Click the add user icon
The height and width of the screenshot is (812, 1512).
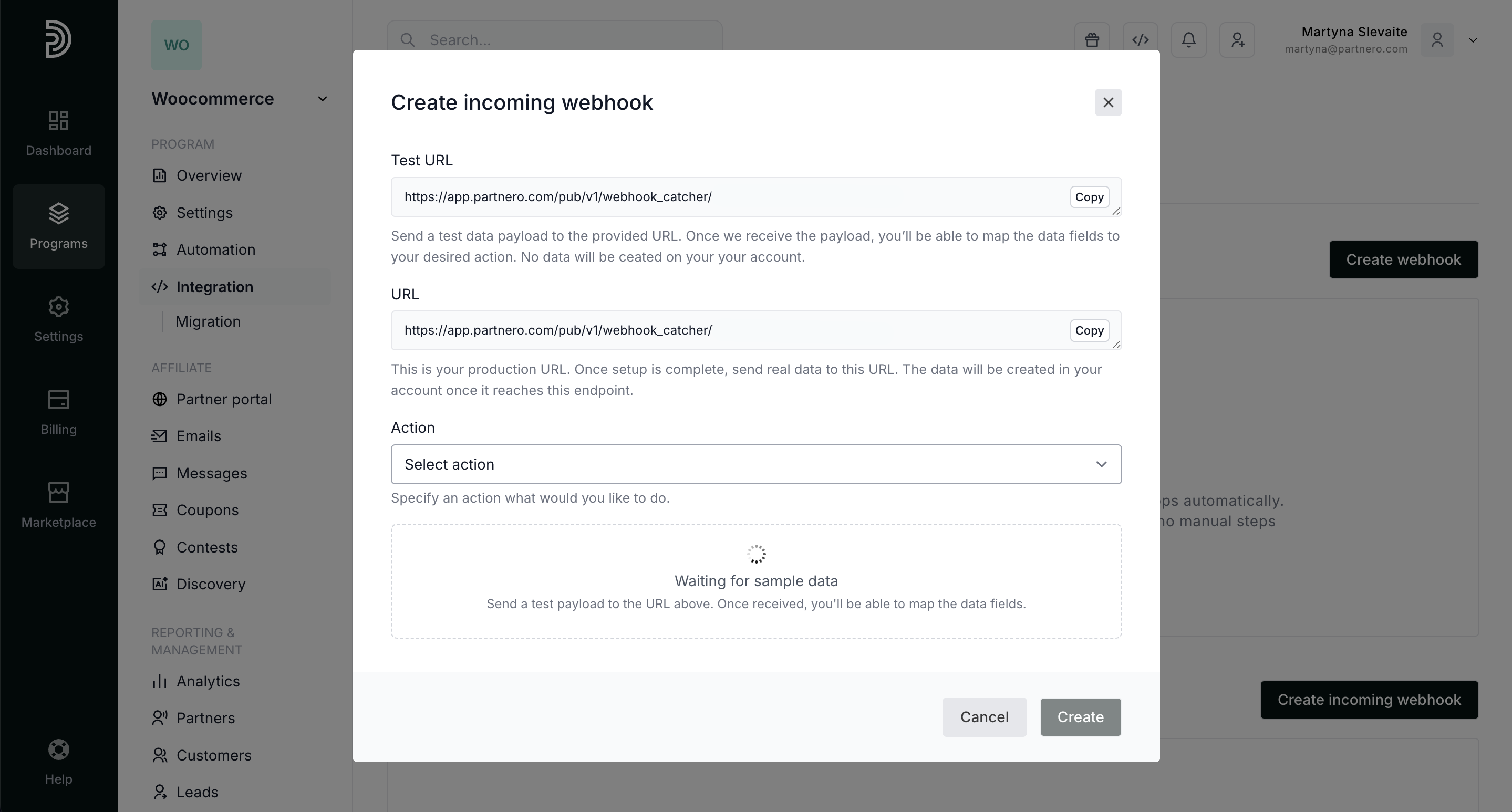click(x=1237, y=40)
